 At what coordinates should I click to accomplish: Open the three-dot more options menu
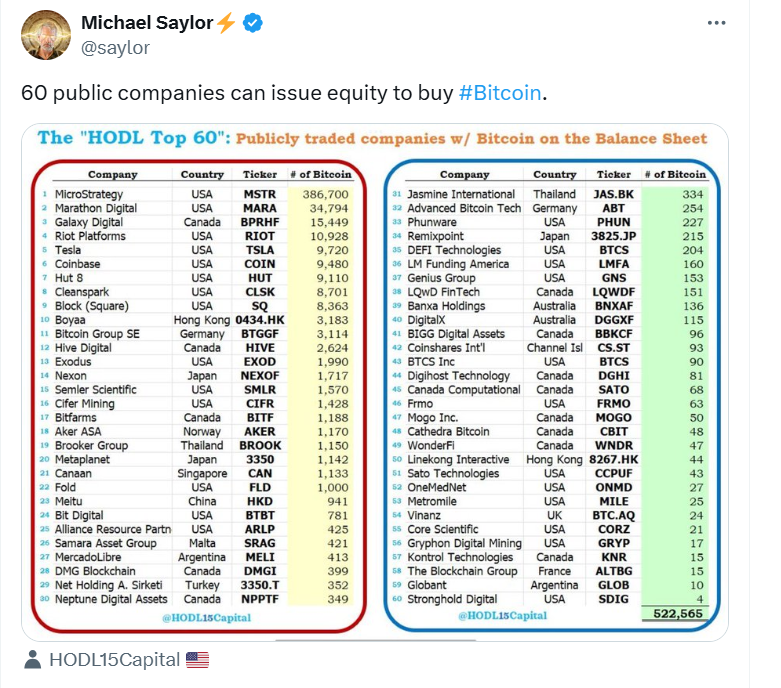[716, 23]
